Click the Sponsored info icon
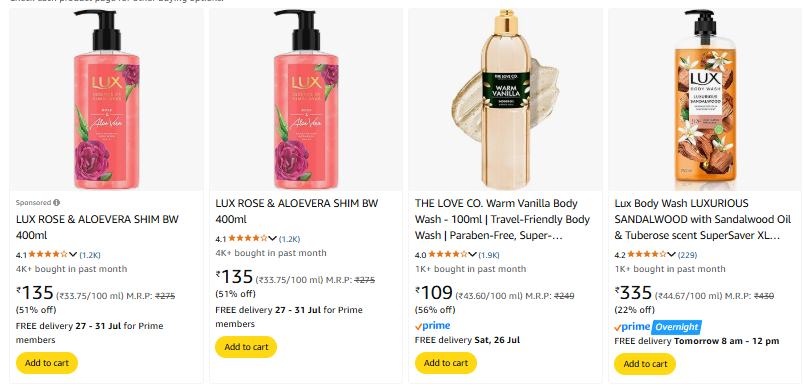The image size is (803, 388). (56, 203)
